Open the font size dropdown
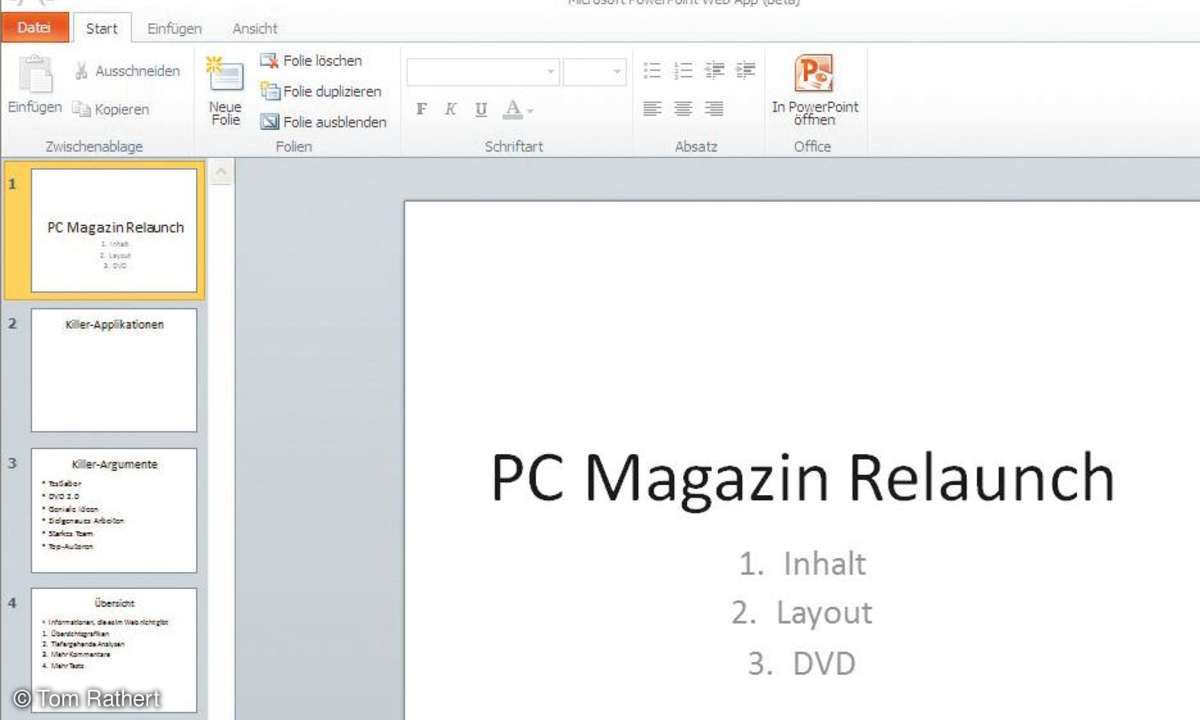 coord(618,72)
